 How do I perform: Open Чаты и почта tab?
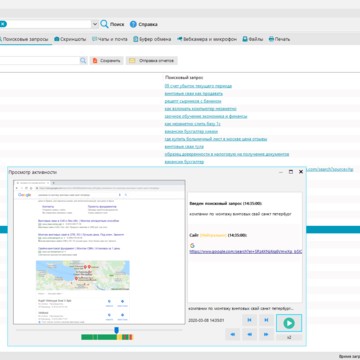pos(110,39)
